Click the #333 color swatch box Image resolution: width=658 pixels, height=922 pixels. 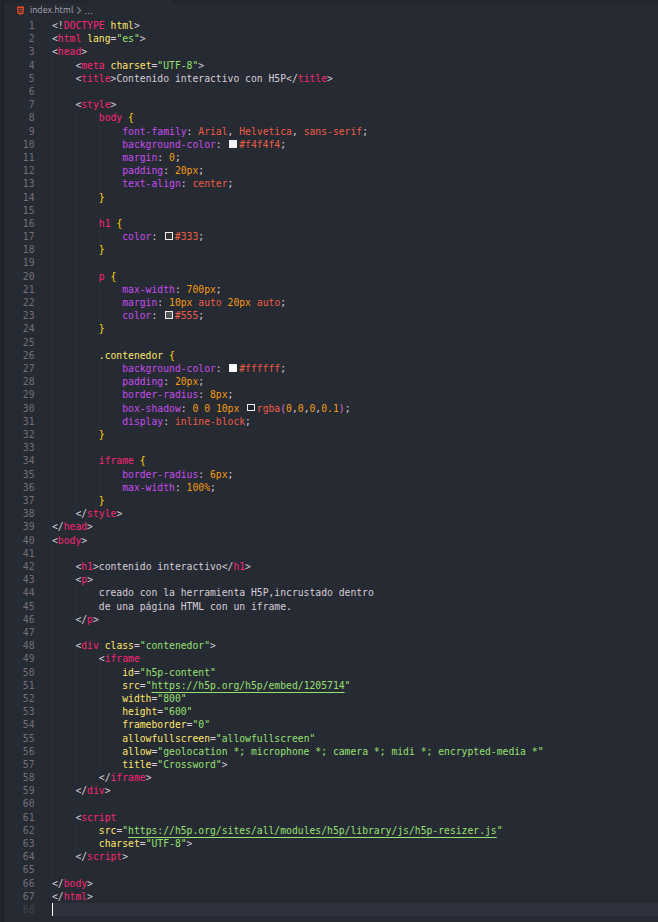[x=169, y=236]
